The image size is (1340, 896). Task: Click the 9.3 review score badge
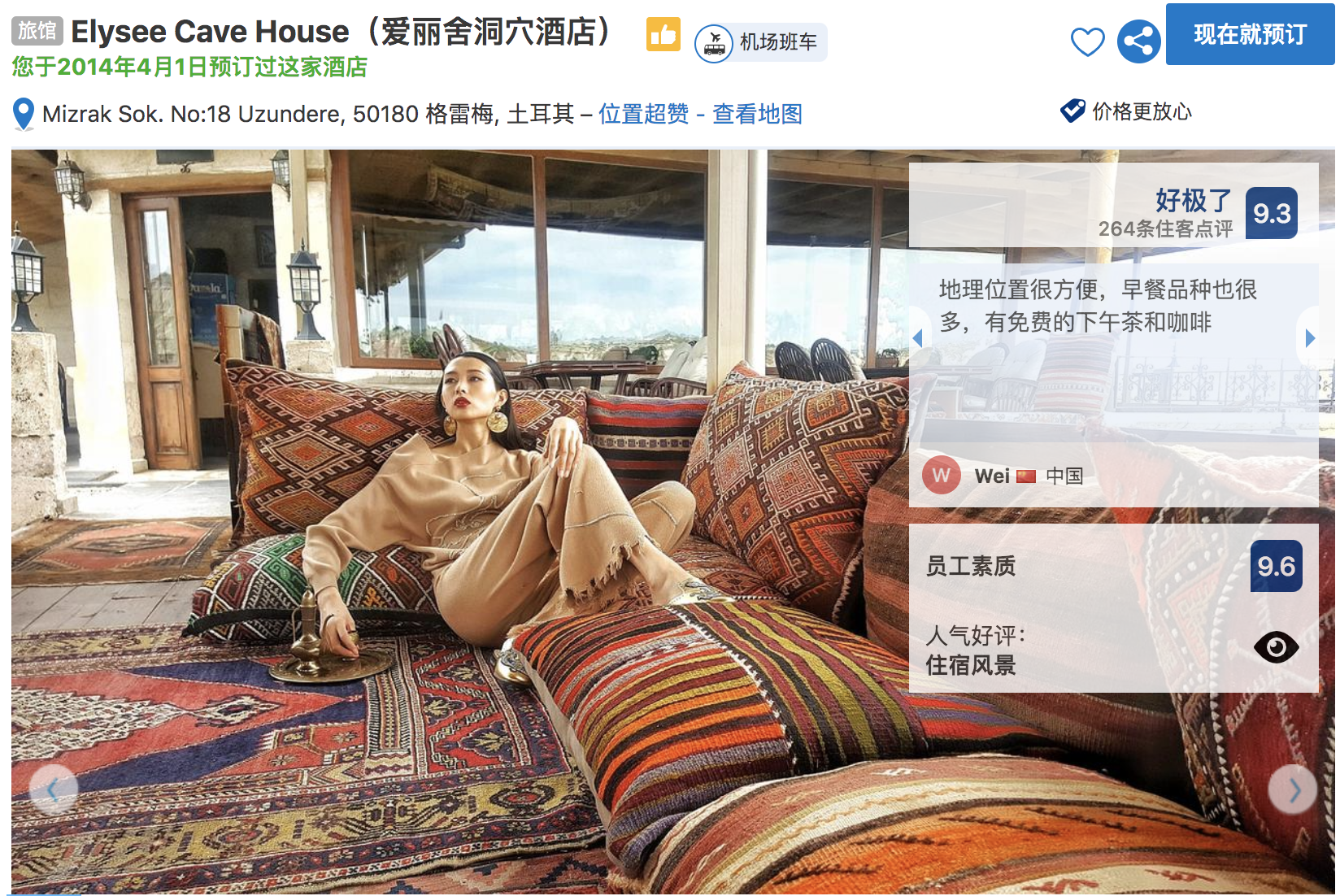pyautogui.click(x=1272, y=213)
